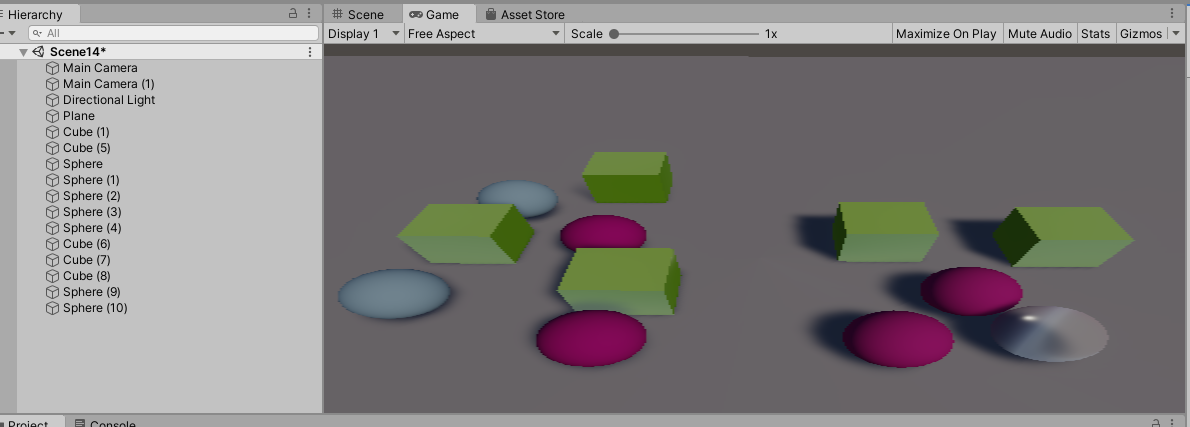The height and width of the screenshot is (427, 1190).
Task: Click the Gizmos button
Action: pyautogui.click(x=1140, y=34)
